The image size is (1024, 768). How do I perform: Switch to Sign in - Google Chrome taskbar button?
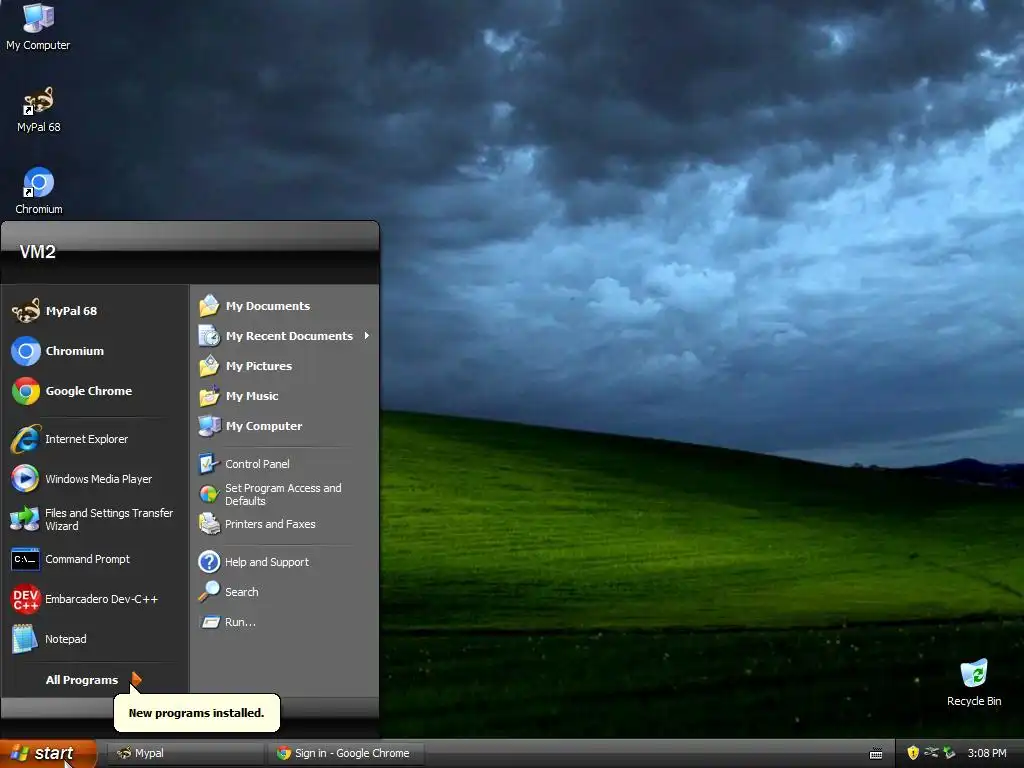pyautogui.click(x=346, y=753)
